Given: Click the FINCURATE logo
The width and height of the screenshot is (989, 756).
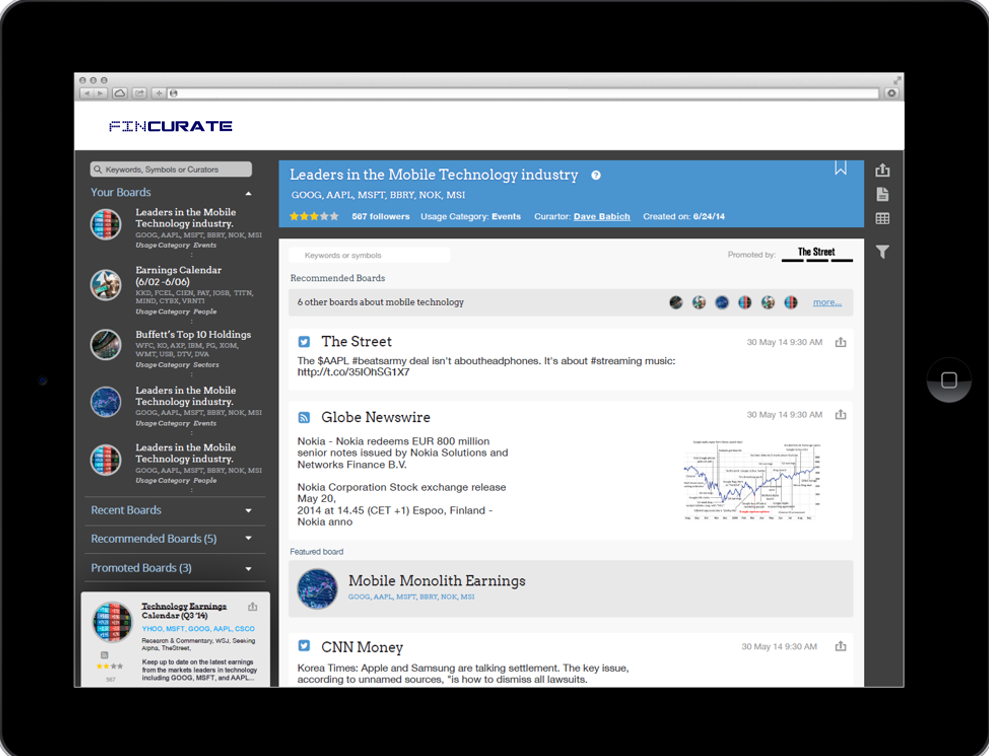Looking at the screenshot, I should [170, 126].
